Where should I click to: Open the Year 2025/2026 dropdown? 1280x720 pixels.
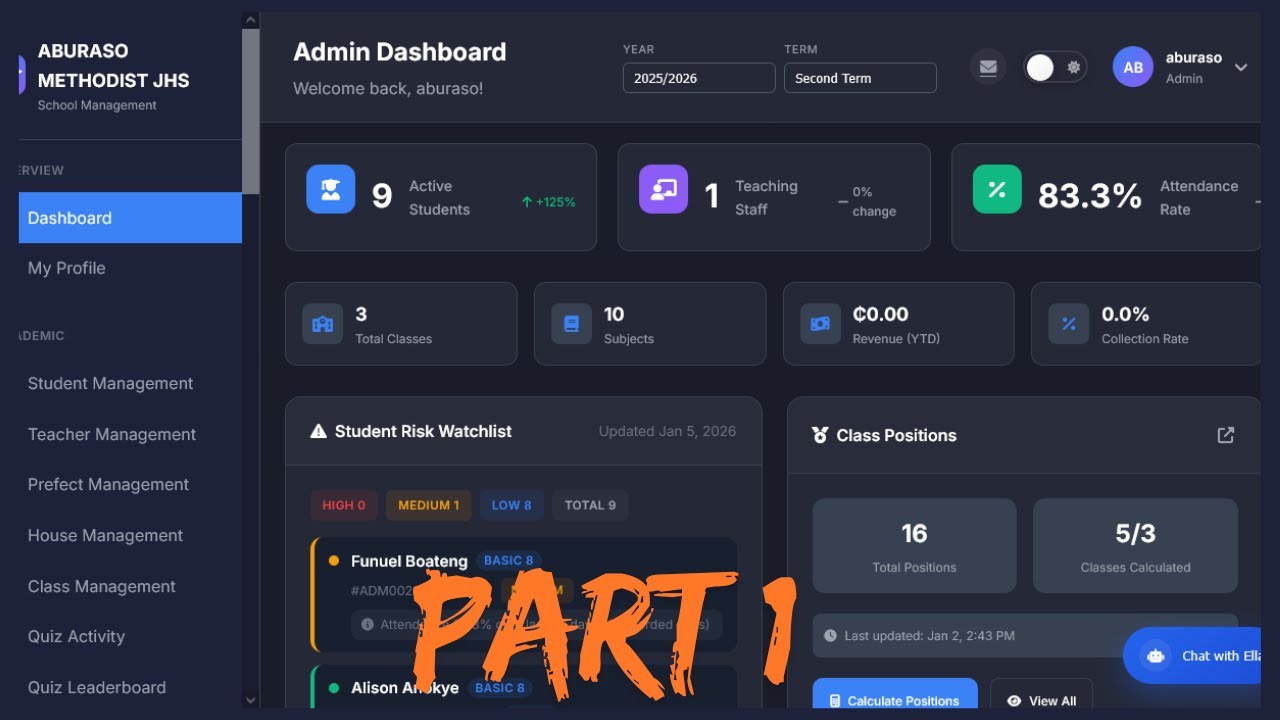point(699,78)
